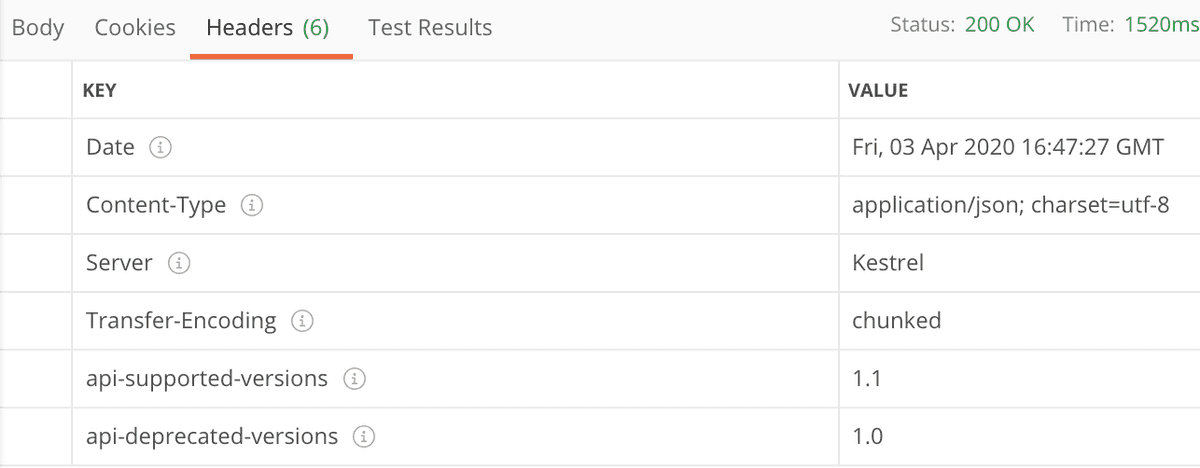This screenshot has width=1200, height=468.
Task: Go to the Test Results tab
Action: tap(430, 27)
